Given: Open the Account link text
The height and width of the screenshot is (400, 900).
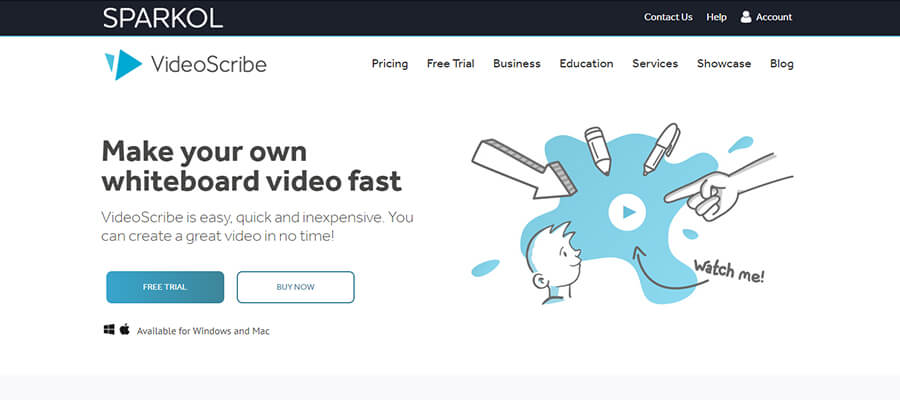Looking at the screenshot, I should tap(774, 17).
